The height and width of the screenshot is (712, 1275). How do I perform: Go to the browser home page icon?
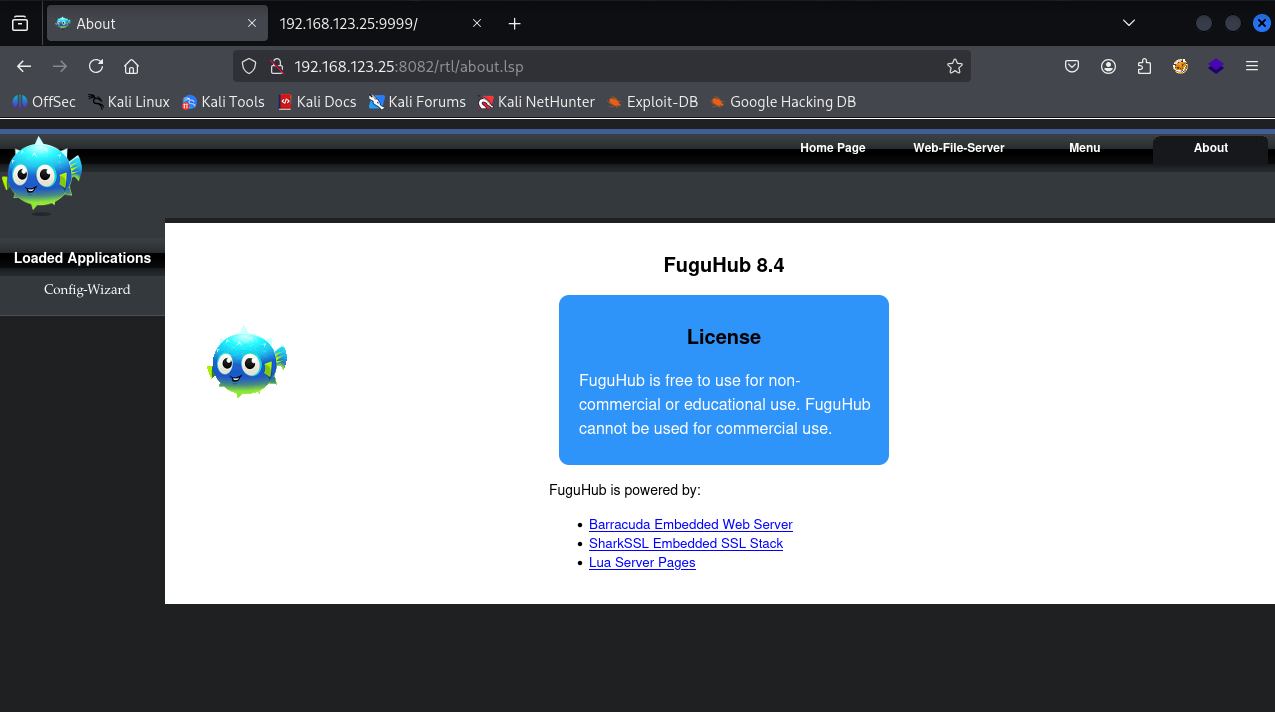coord(131,66)
